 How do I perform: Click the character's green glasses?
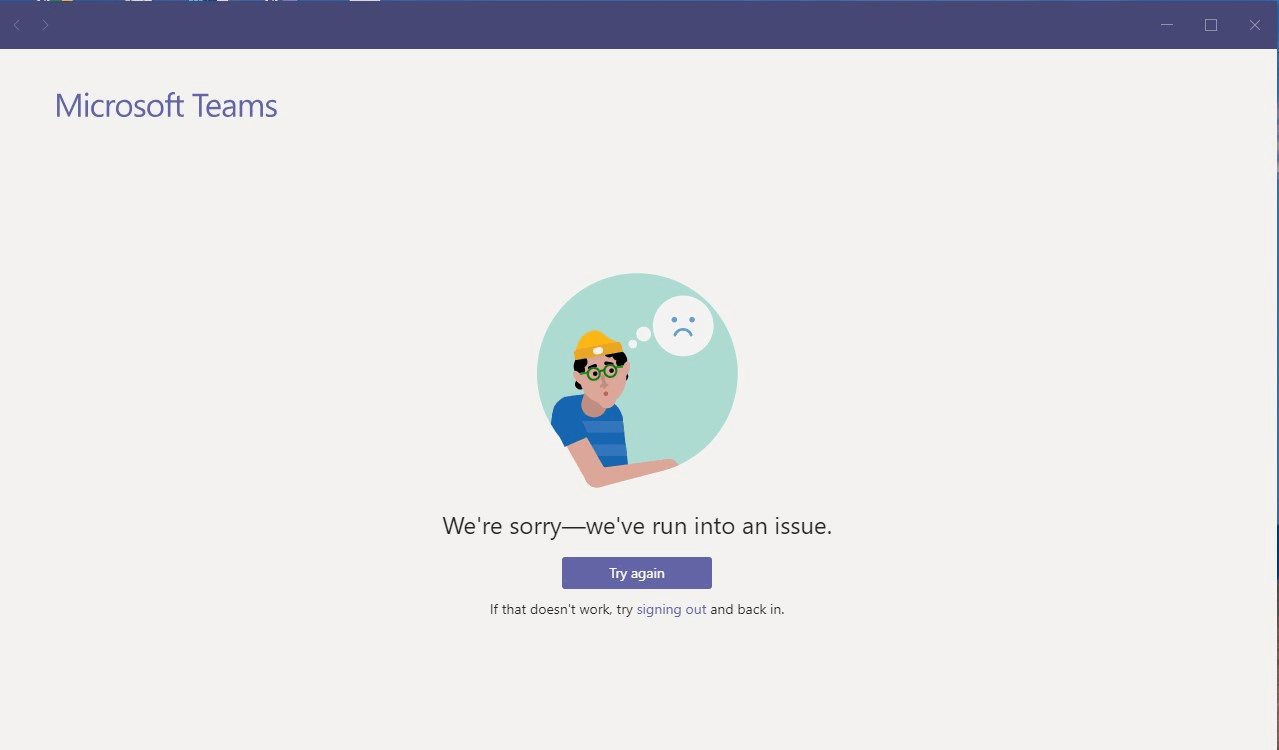601,372
